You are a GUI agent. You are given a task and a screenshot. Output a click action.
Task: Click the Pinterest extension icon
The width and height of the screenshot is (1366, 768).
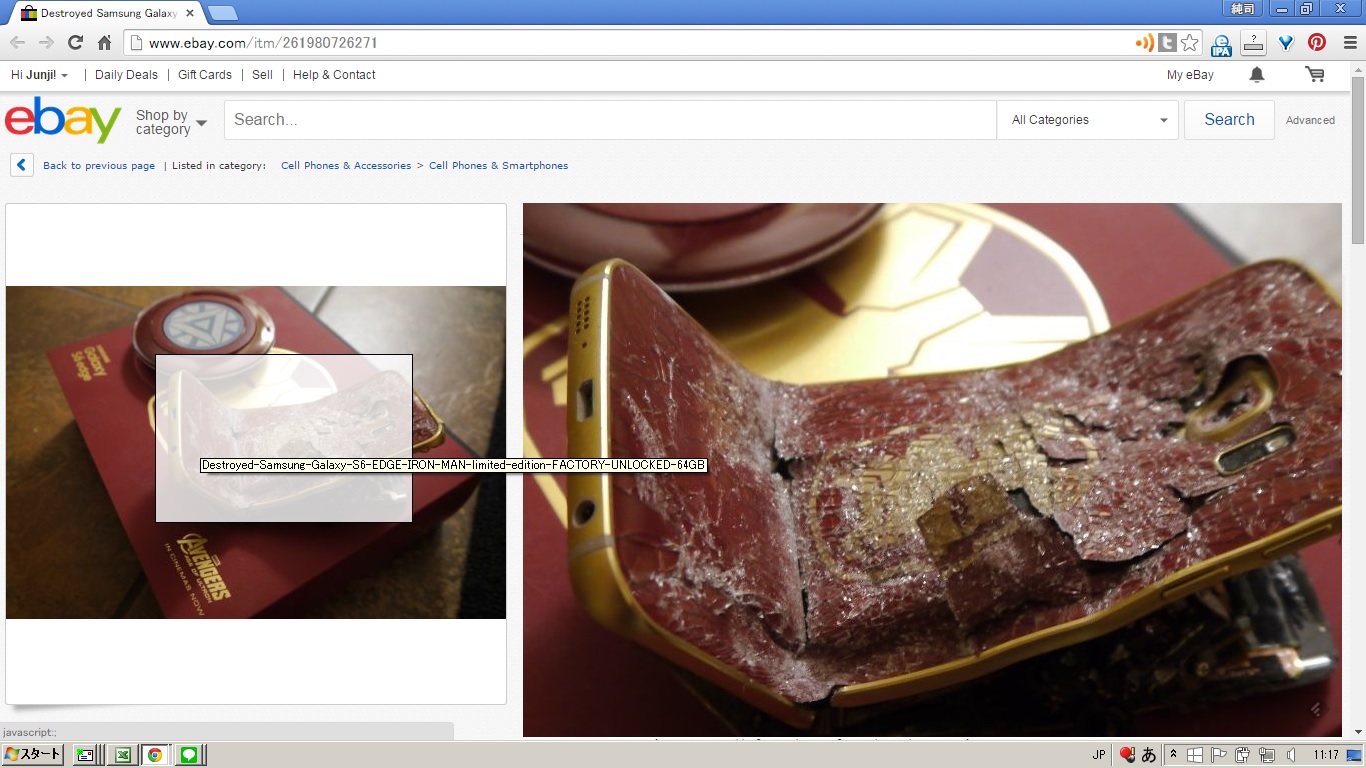click(x=1317, y=43)
